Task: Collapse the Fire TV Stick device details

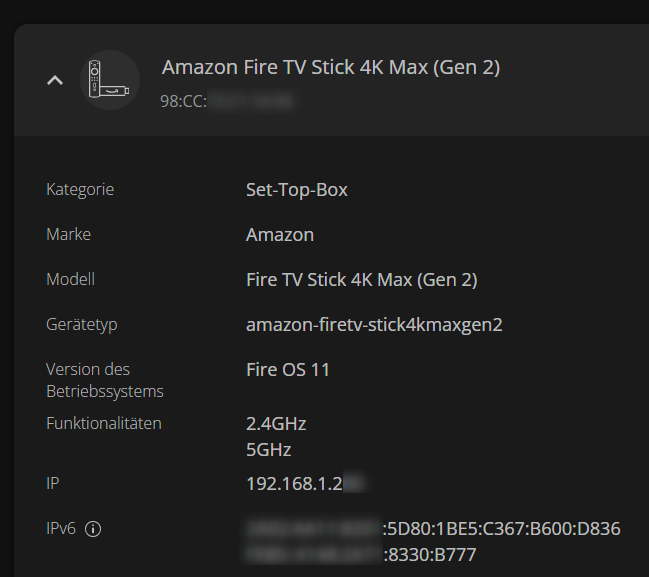Action: pos(55,80)
